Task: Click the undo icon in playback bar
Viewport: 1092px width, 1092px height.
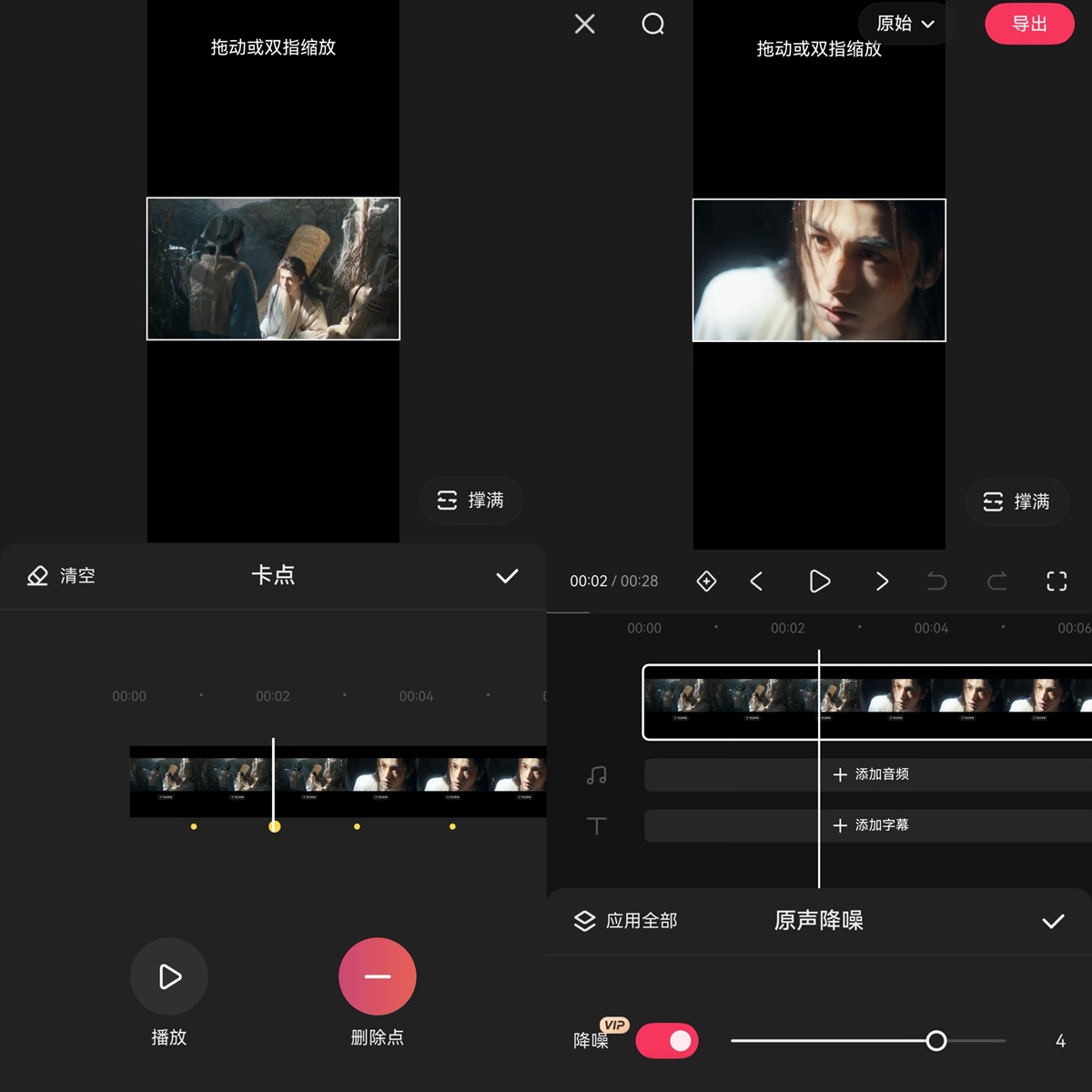Action: point(936,581)
